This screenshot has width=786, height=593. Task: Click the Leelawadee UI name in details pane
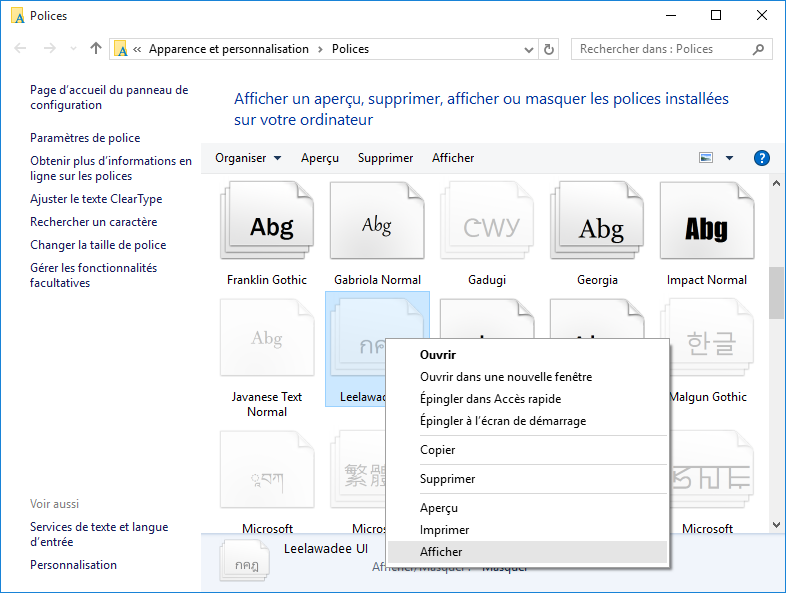(x=326, y=549)
